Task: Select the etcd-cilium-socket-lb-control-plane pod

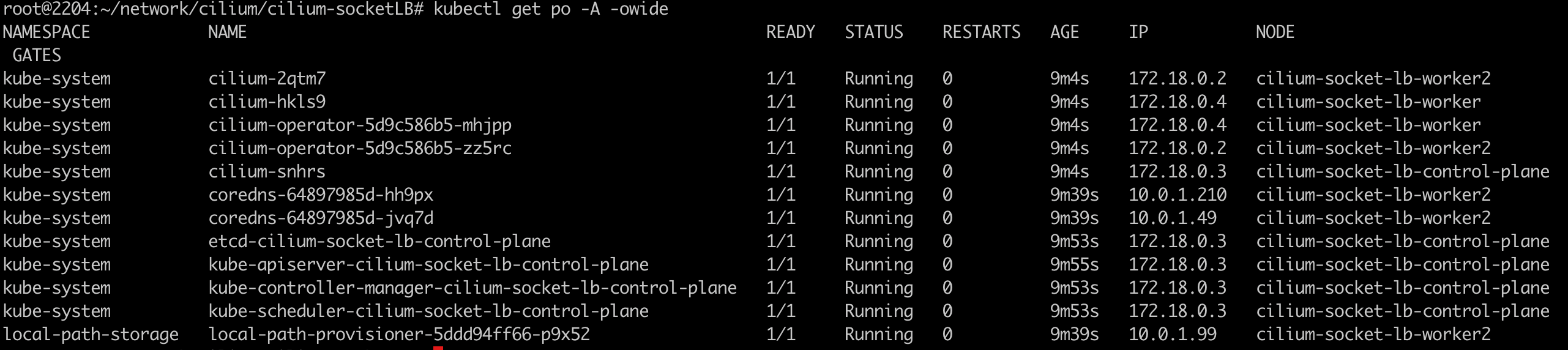Action: (379, 242)
